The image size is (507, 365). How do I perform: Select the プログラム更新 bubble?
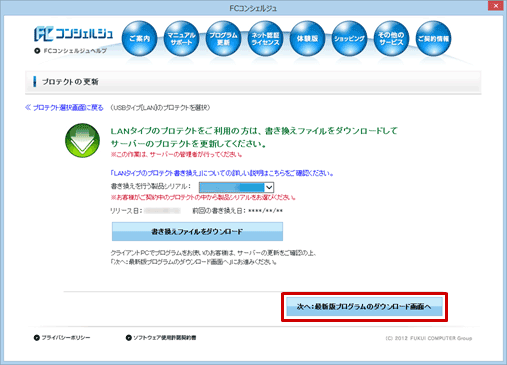pyautogui.click(x=223, y=38)
